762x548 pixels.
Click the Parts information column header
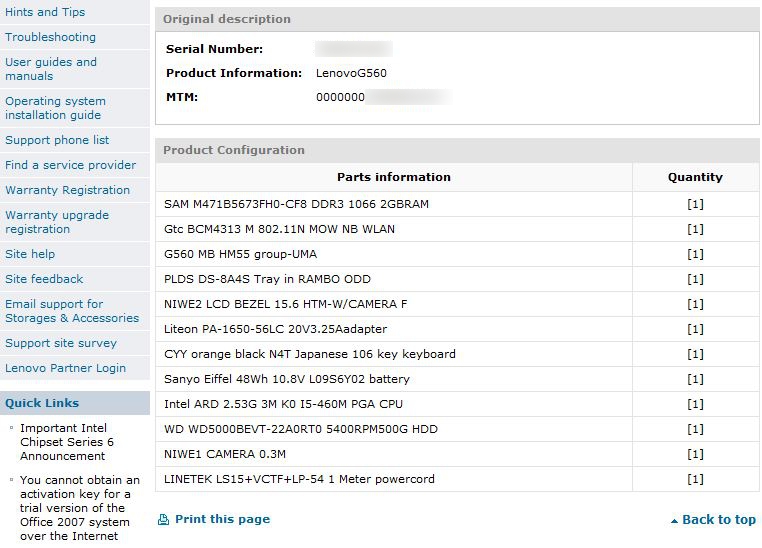[393, 177]
